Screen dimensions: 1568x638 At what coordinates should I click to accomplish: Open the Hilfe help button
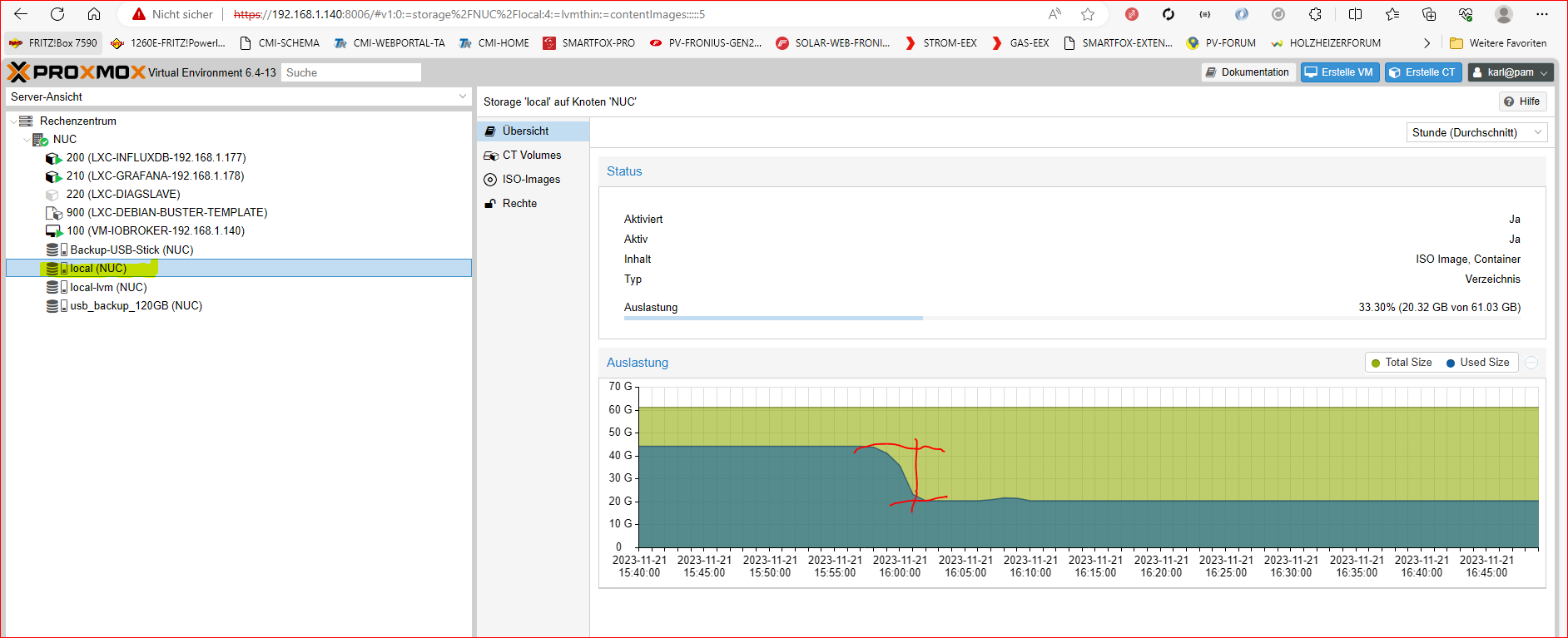[x=1522, y=101]
